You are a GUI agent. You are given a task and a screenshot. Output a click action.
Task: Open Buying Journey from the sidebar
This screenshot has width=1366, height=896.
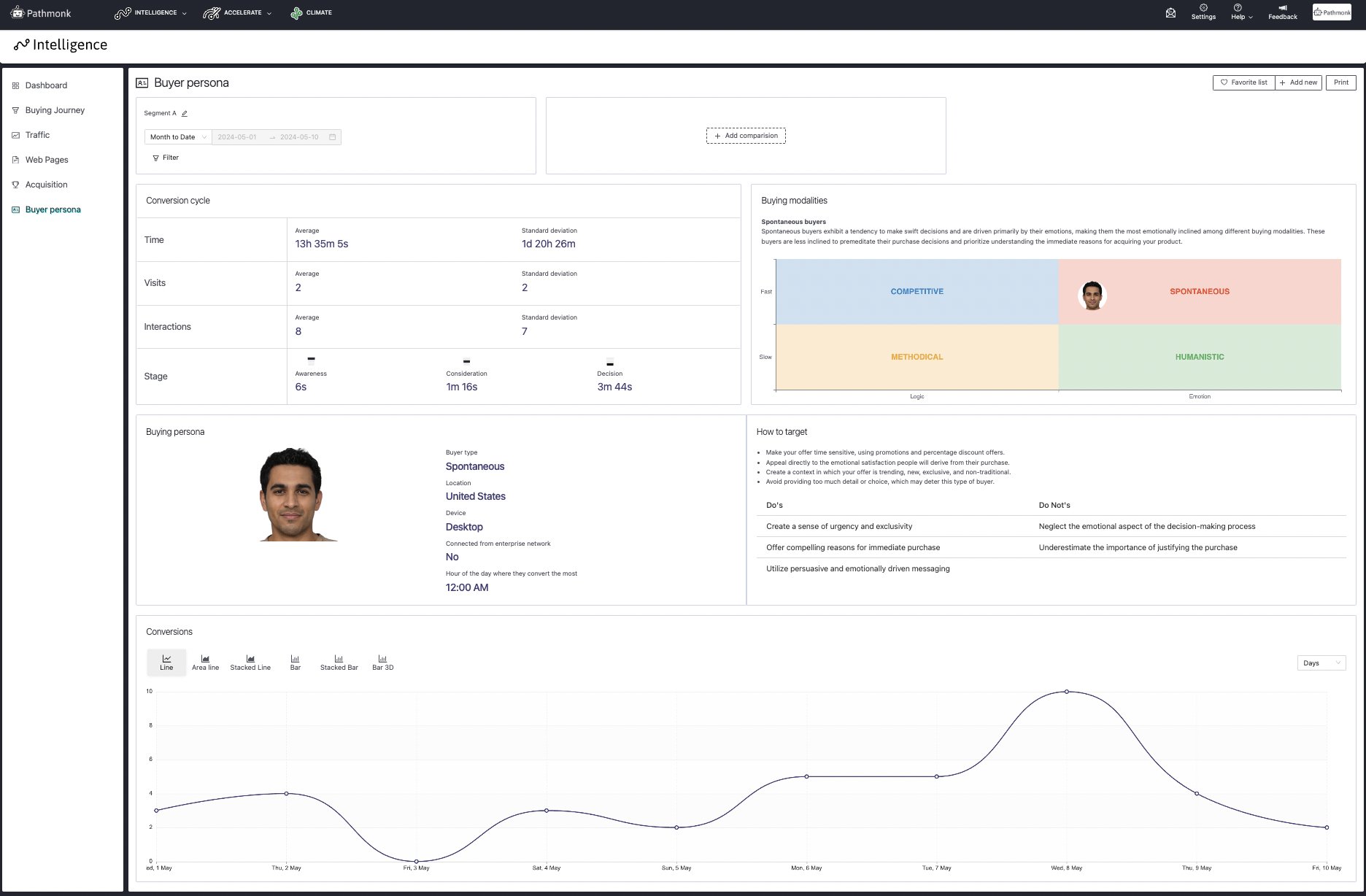point(54,110)
